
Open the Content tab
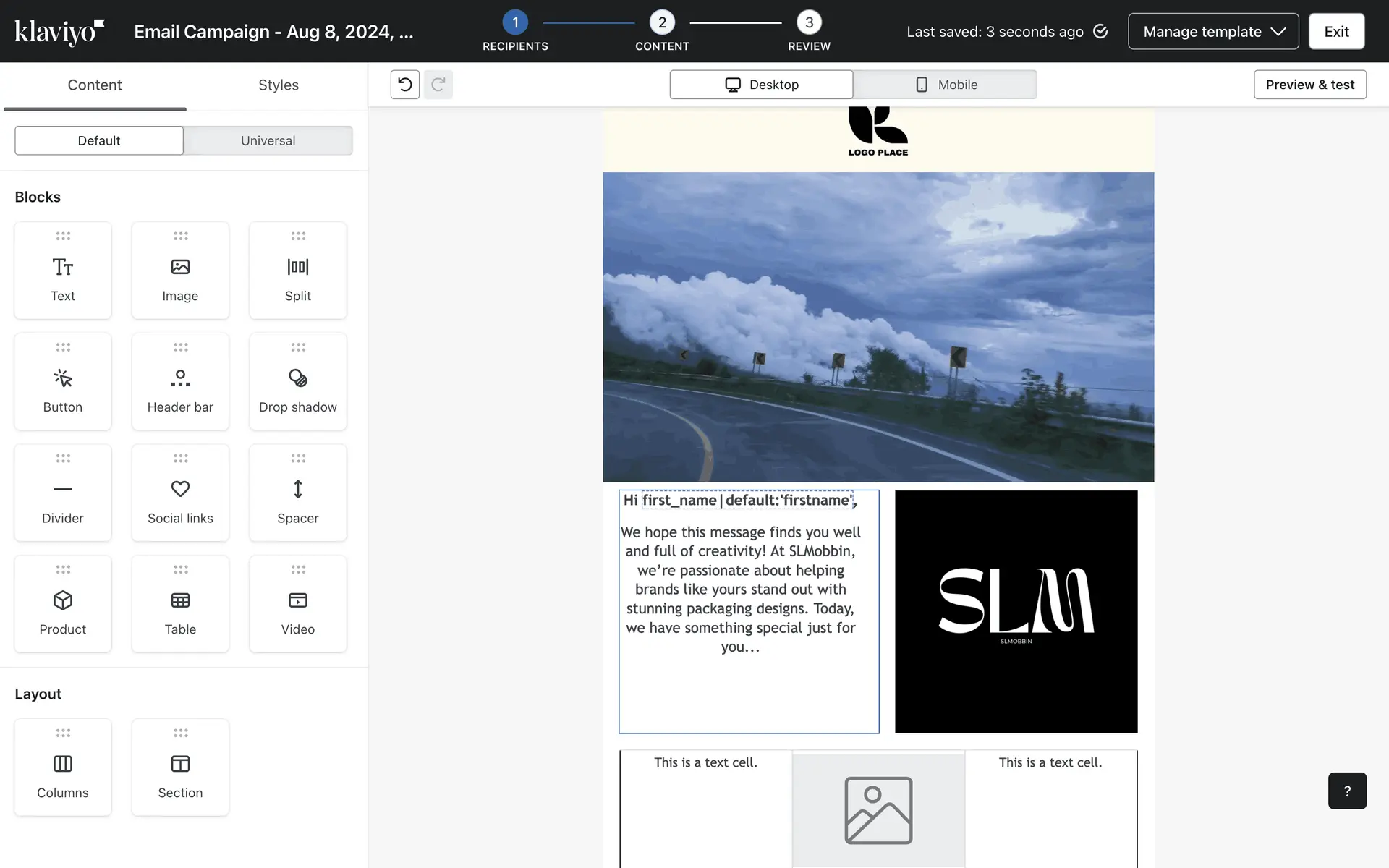click(95, 85)
